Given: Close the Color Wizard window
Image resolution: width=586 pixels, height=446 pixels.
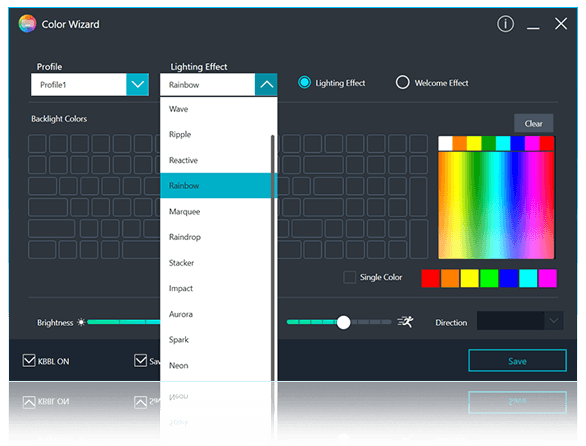Looking at the screenshot, I should (x=561, y=24).
